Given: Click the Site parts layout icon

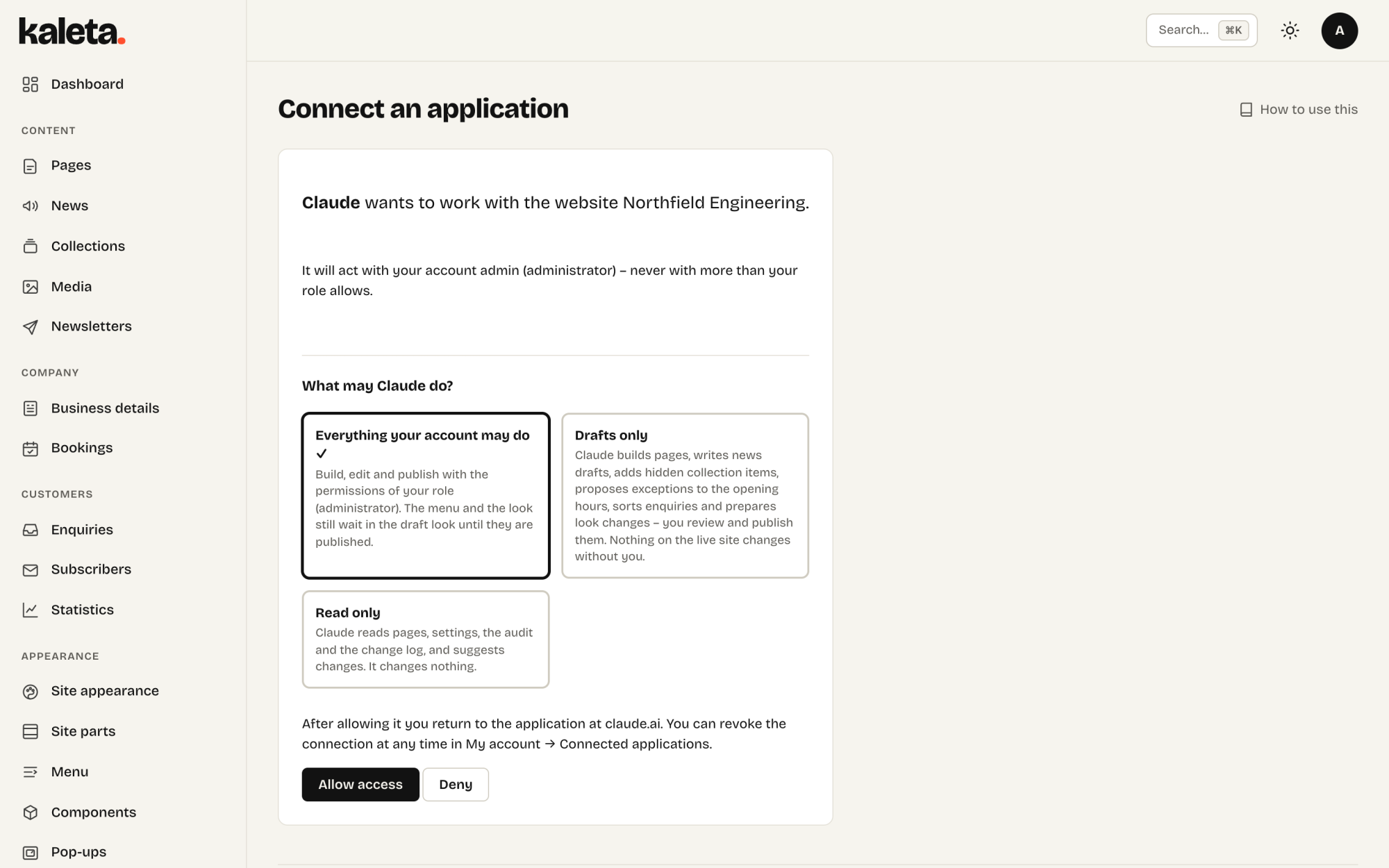Looking at the screenshot, I should coord(30,731).
